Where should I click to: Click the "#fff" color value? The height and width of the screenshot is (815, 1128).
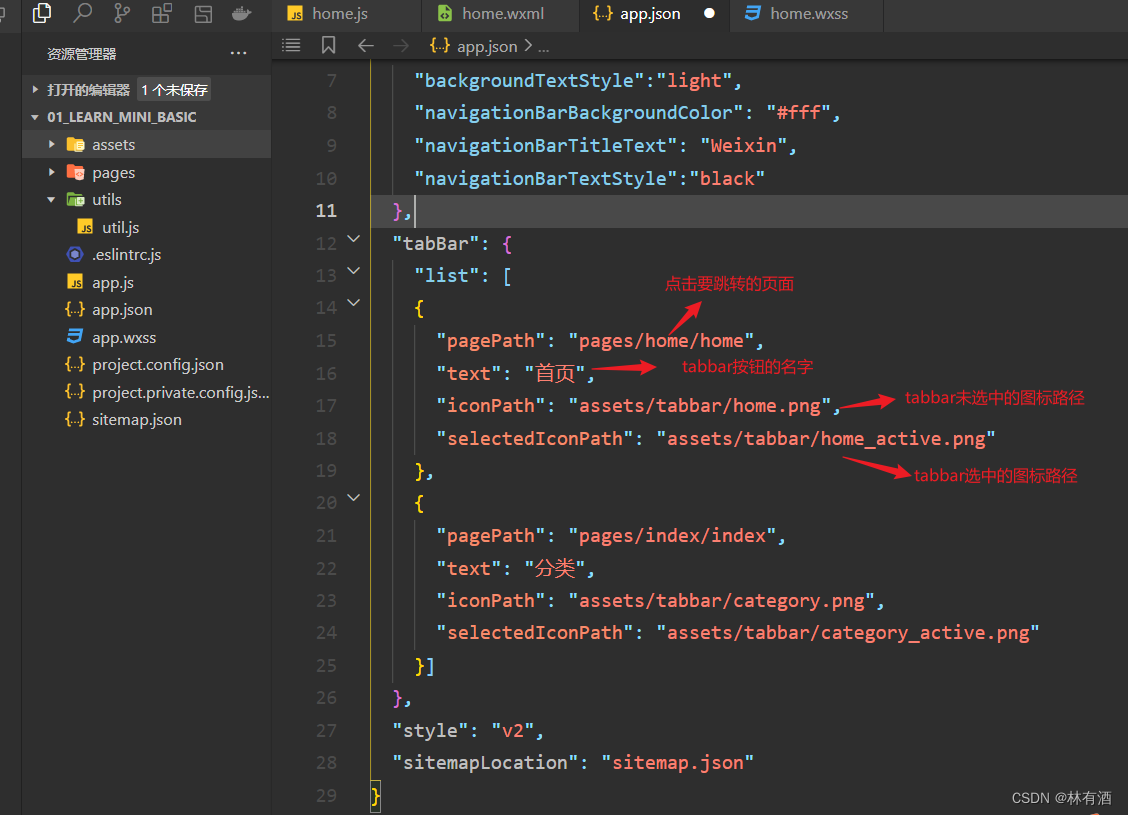click(x=799, y=113)
